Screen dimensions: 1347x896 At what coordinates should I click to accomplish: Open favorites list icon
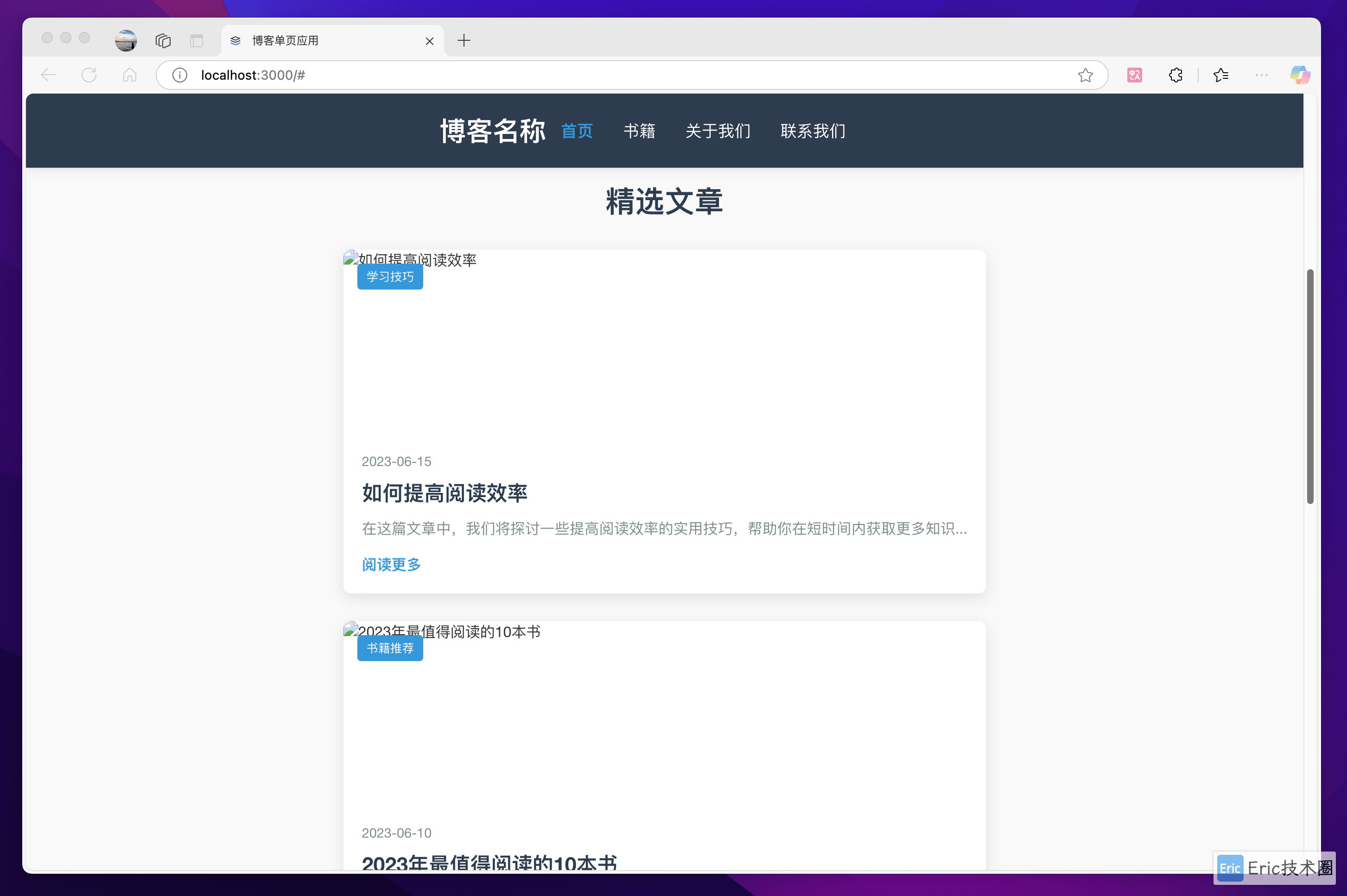coord(1220,75)
